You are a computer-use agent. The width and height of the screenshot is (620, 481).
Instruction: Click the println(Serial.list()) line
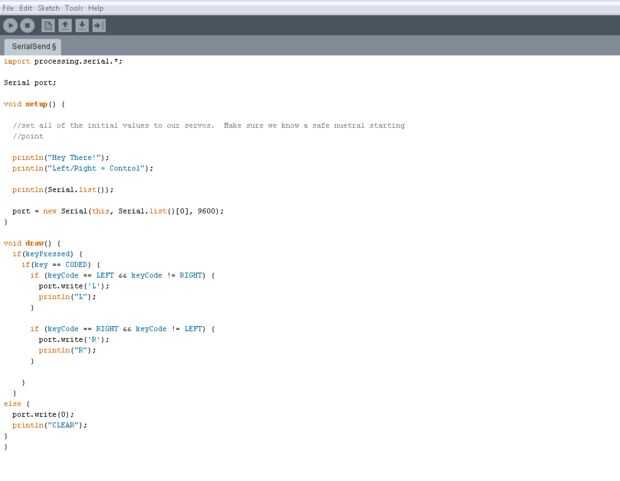pos(63,189)
